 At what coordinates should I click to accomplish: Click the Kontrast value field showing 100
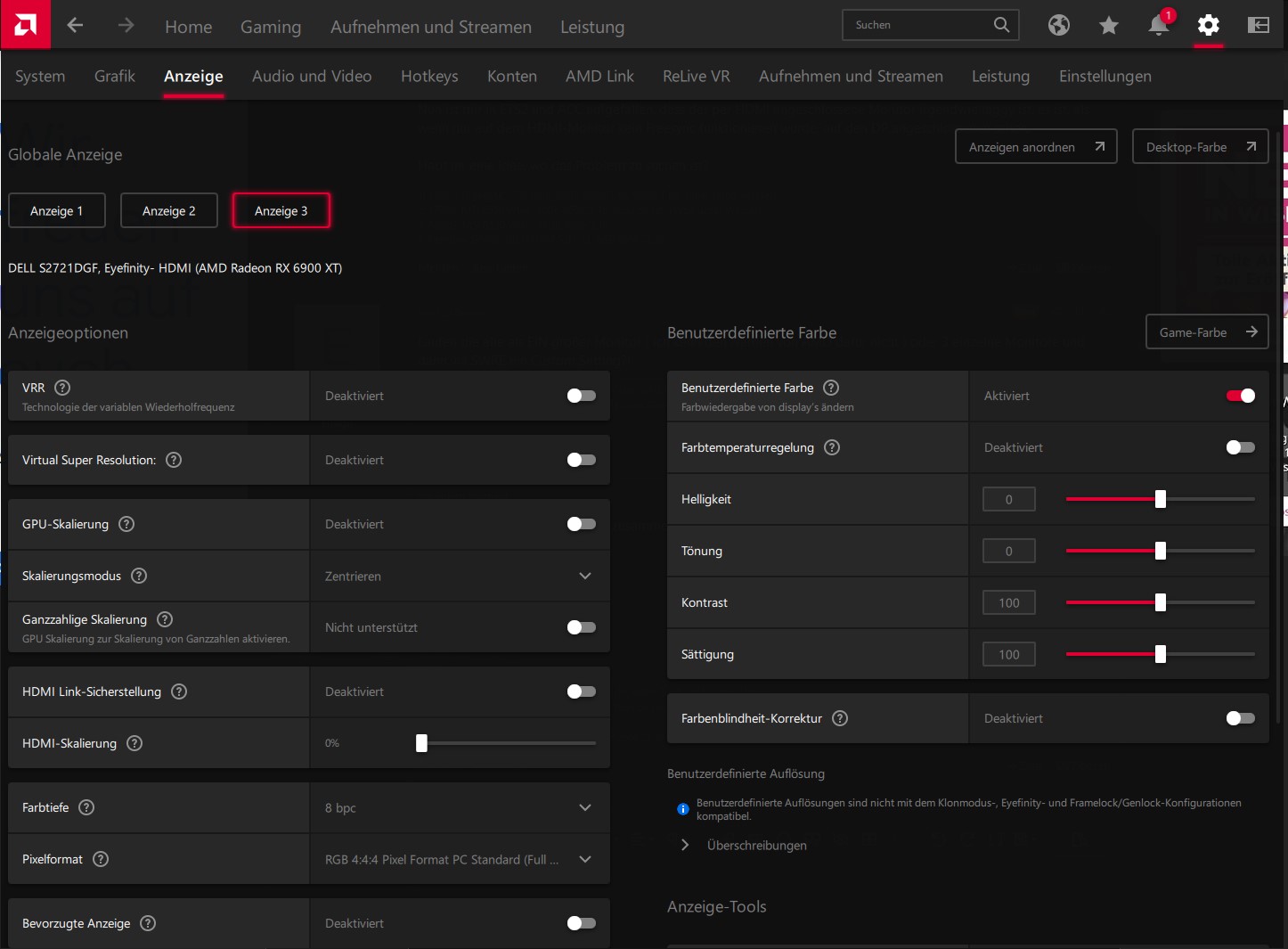[x=1009, y=602]
